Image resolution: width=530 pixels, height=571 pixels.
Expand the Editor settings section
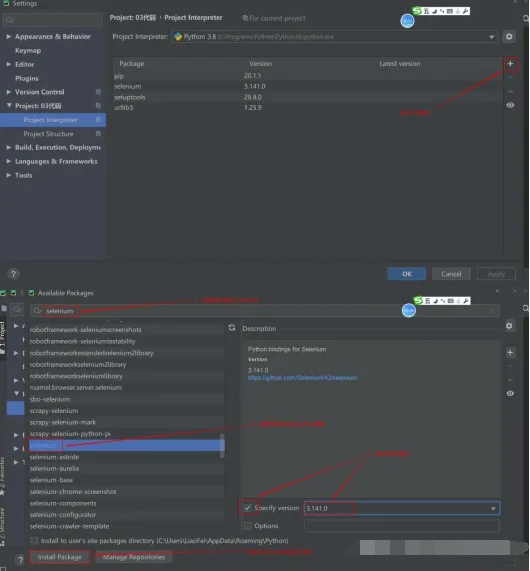click(8, 64)
